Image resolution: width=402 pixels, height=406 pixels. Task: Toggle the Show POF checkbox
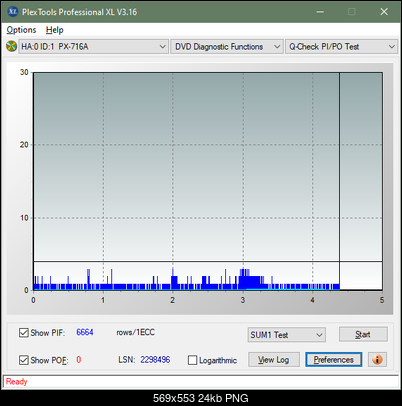click(x=24, y=360)
